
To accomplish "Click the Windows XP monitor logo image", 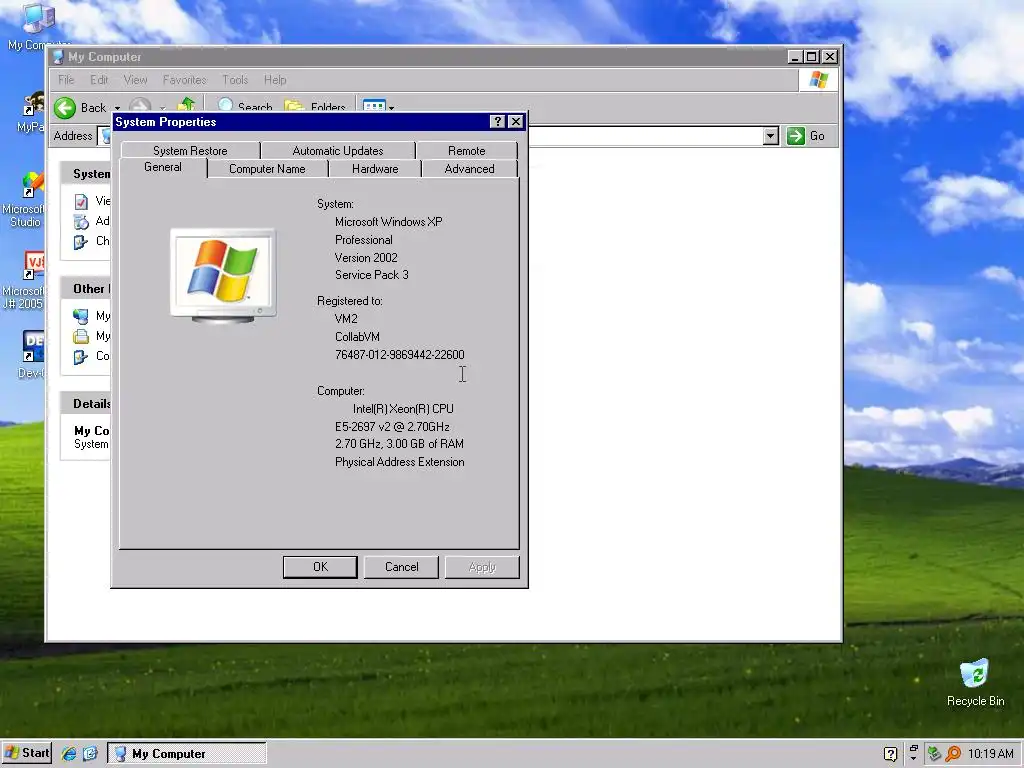I will tap(223, 276).
